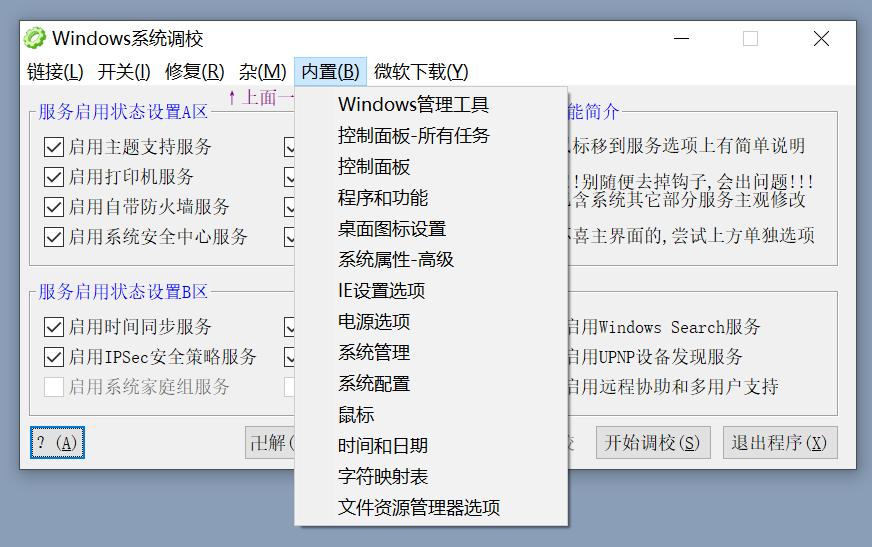Click the green gear app icon in title bar
The width and height of the screenshot is (872, 547).
tap(34, 38)
